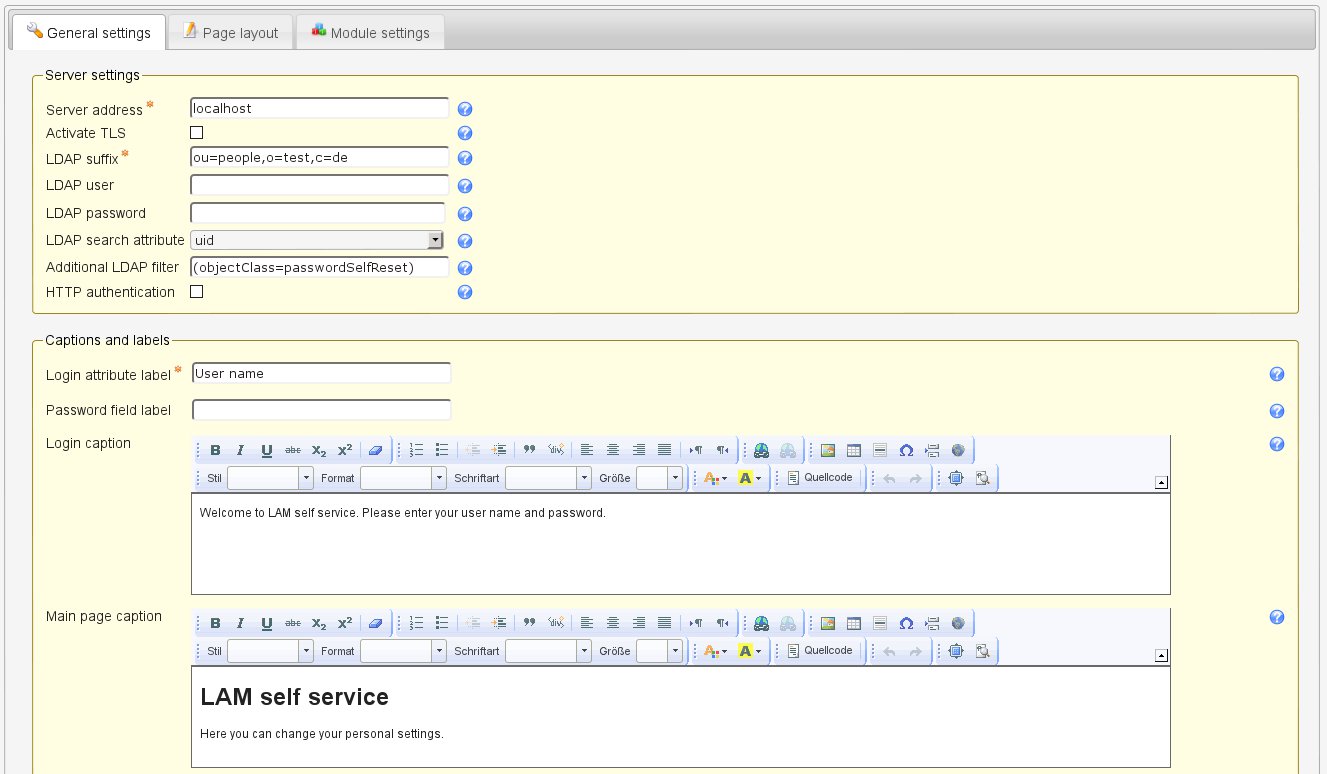The image size is (1327, 774).
Task: Collapse the Login caption editor toolbar
Action: pos(1160,483)
